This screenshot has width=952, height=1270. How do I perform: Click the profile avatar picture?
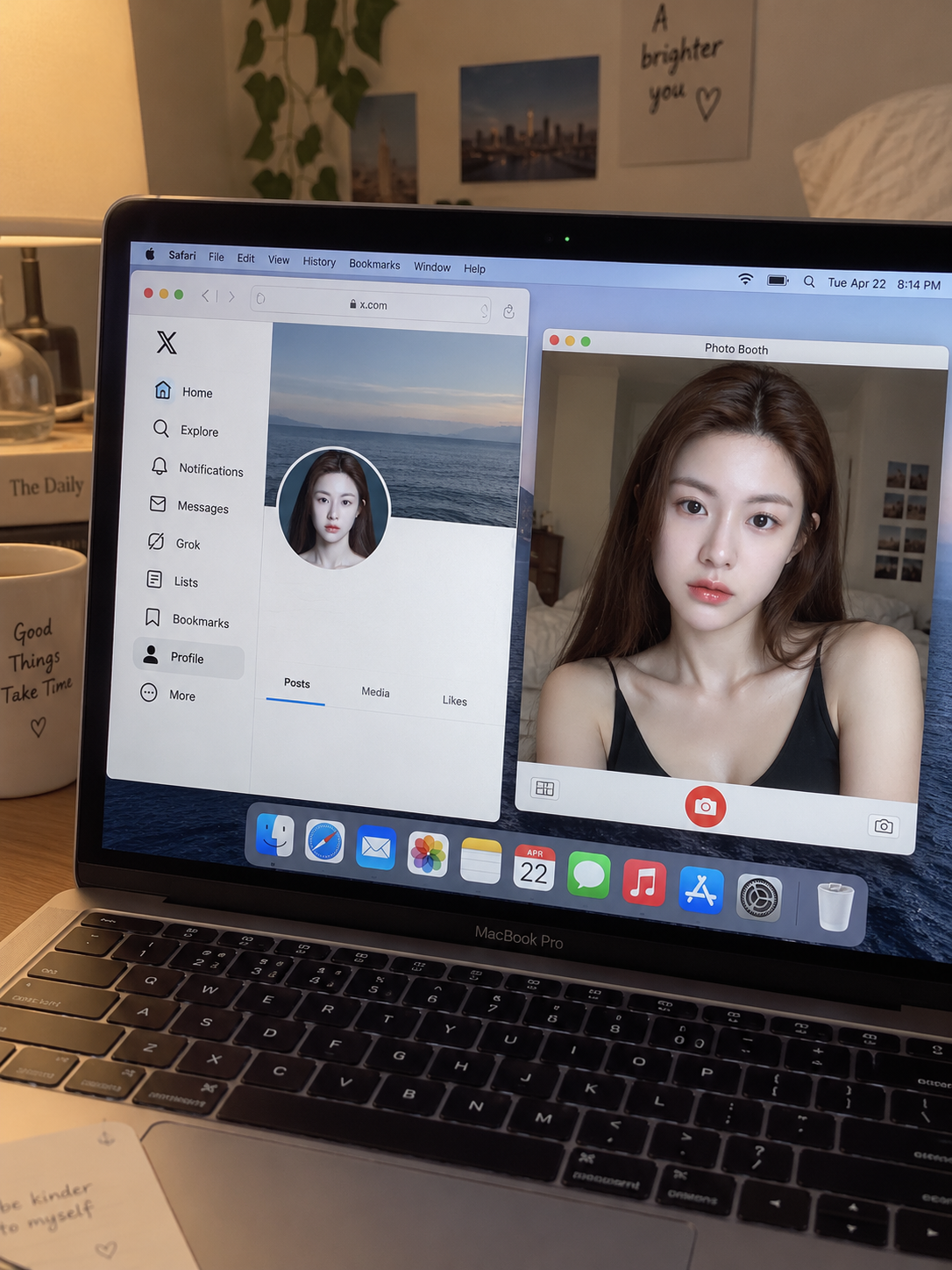[333, 508]
